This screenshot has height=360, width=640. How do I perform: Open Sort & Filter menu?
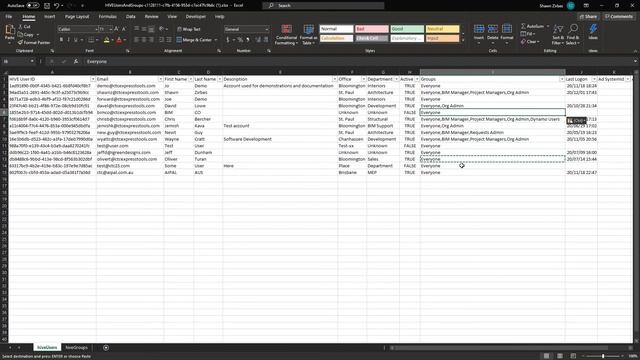point(558,34)
